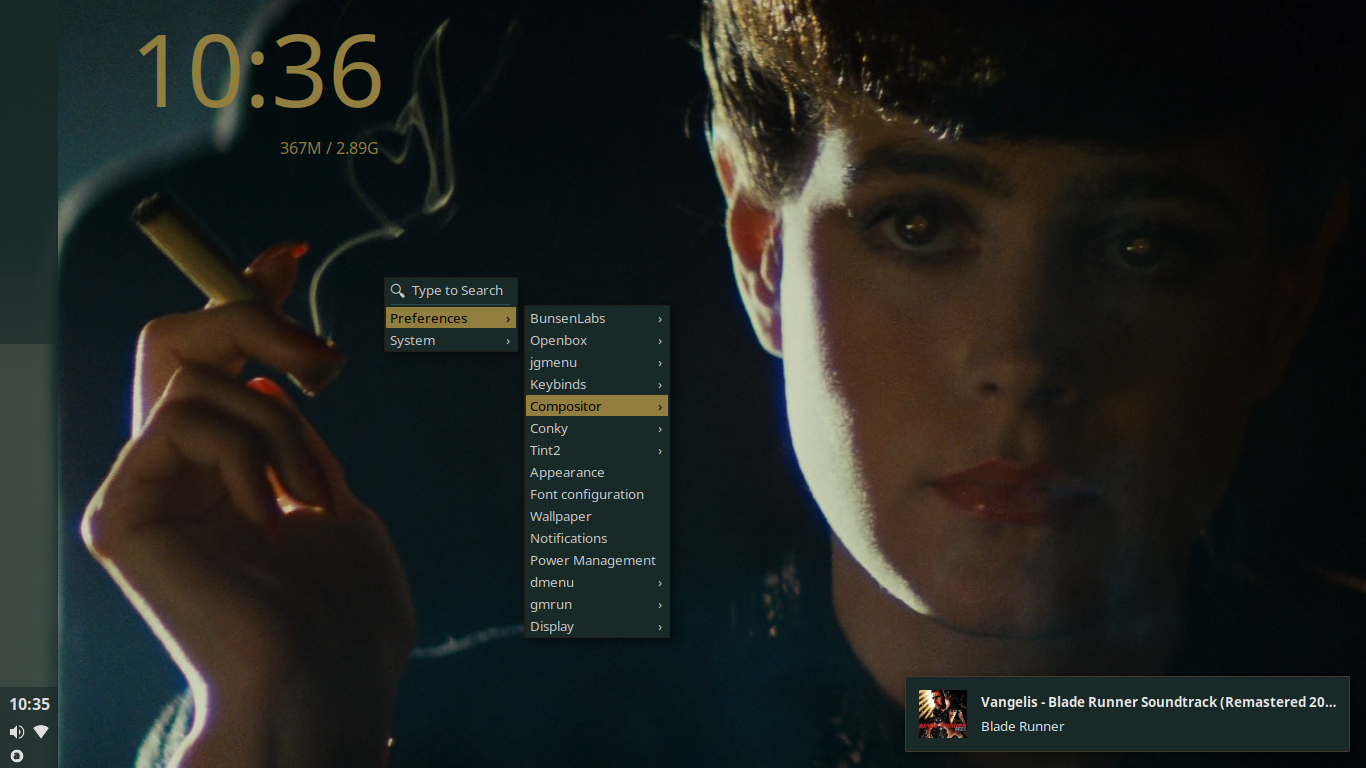
Task: Open the Conky submenu
Action: (597, 428)
